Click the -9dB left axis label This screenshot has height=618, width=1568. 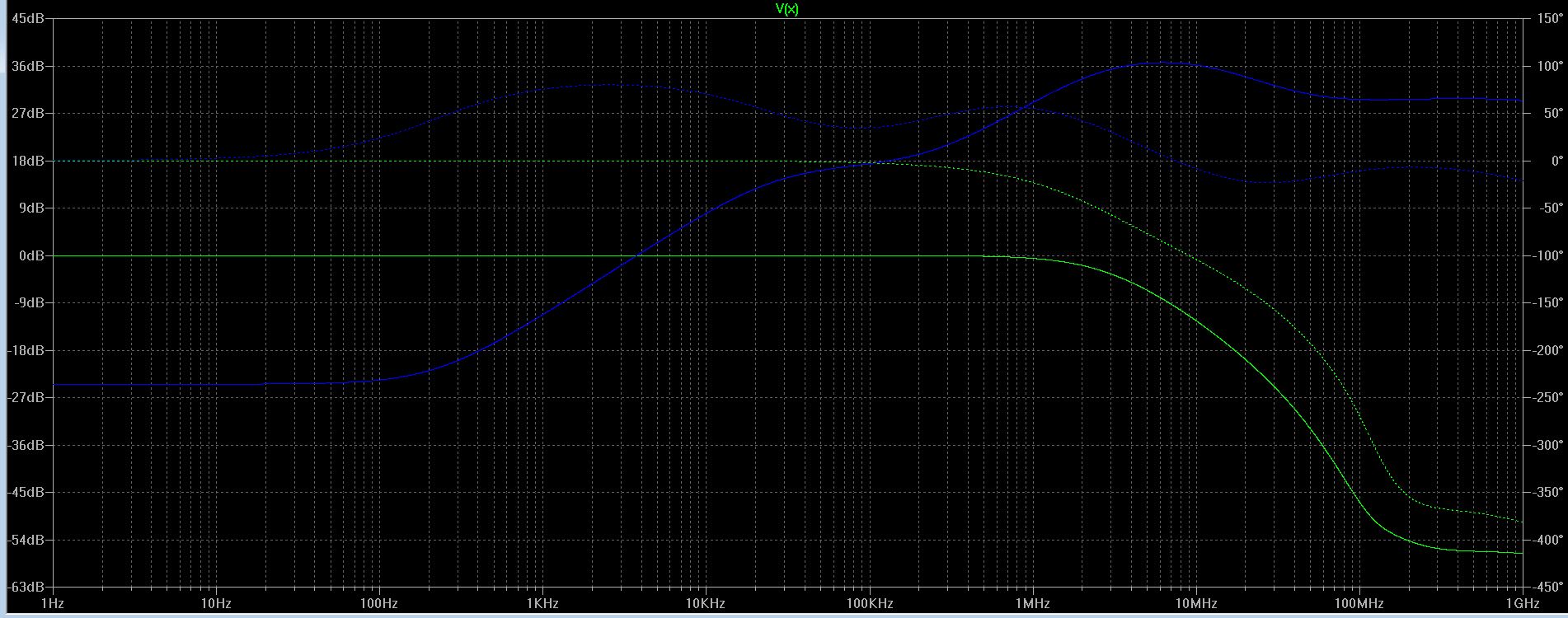(x=31, y=302)
